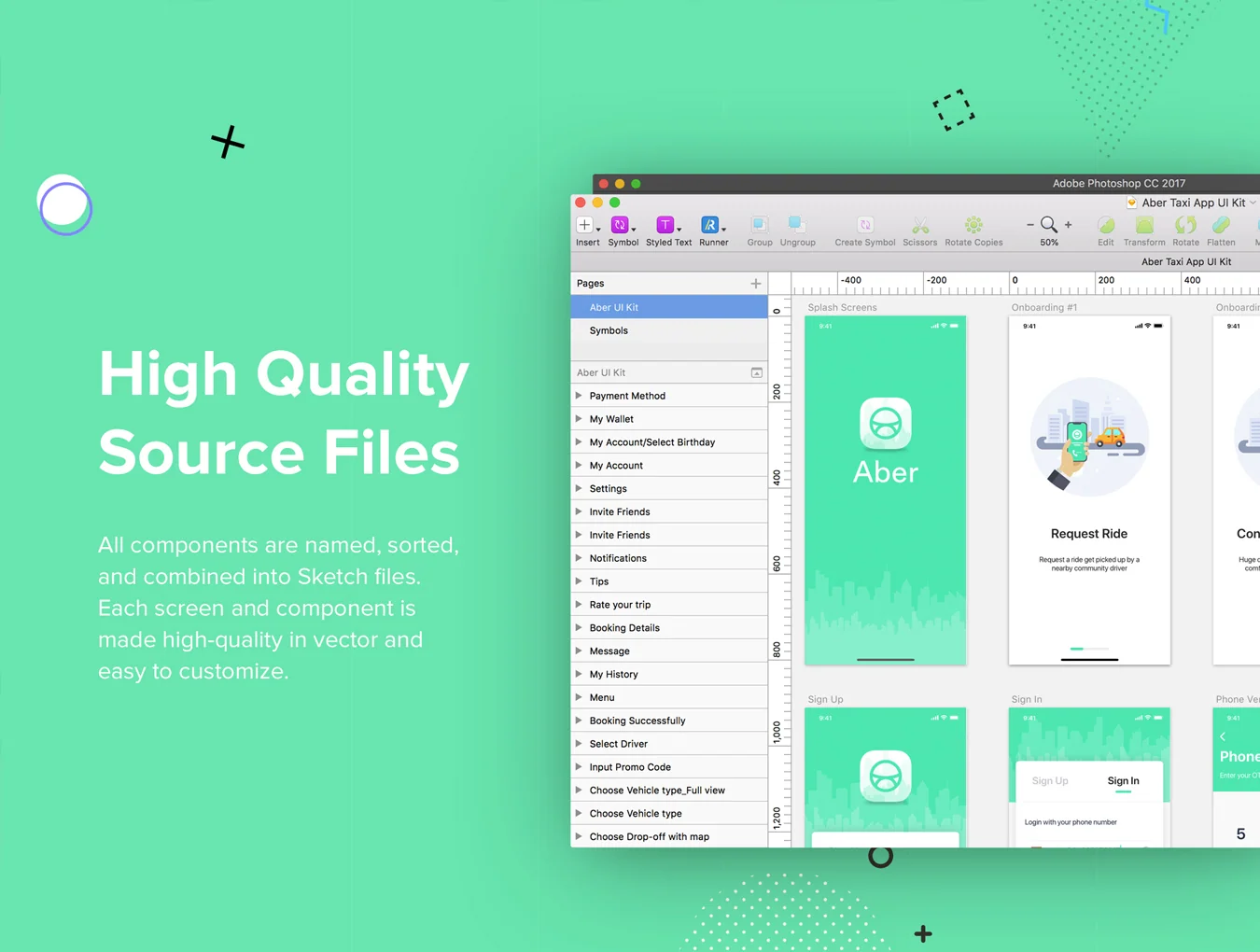Click the Sketch document icon in title bar
This screenshot has width=1260, height=952.
(x=1131, y=203)
